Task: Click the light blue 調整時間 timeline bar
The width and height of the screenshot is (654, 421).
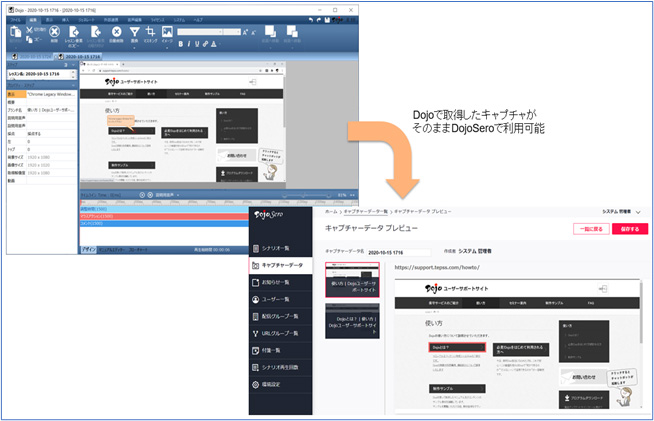Action: pos(164,209)
